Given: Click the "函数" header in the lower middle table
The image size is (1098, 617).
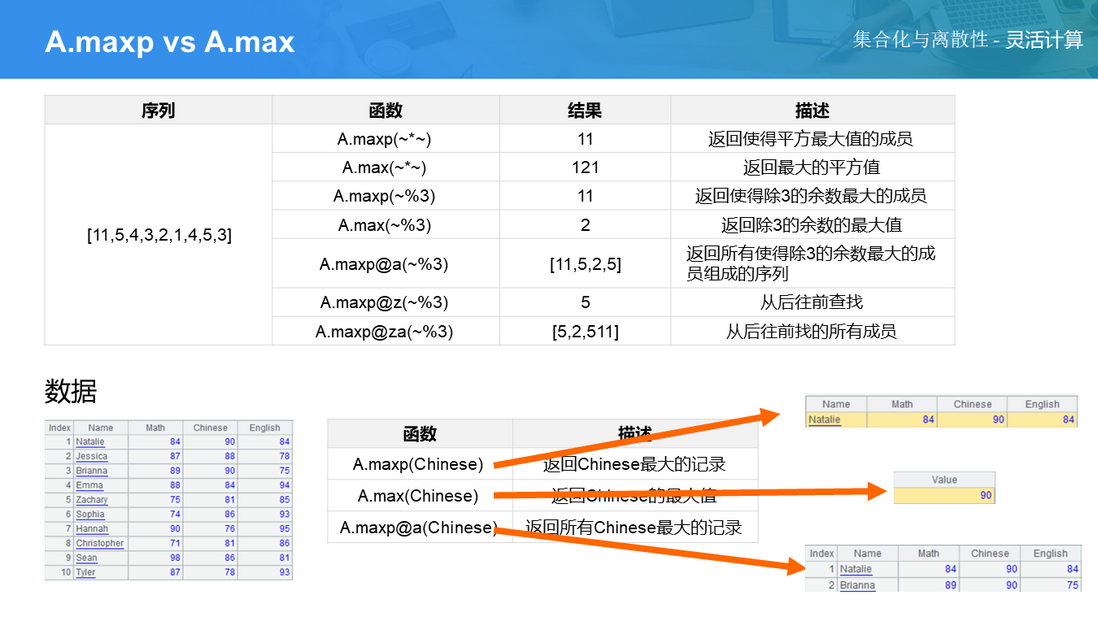Looking at the screenshot, I should (x=419, y=434).
